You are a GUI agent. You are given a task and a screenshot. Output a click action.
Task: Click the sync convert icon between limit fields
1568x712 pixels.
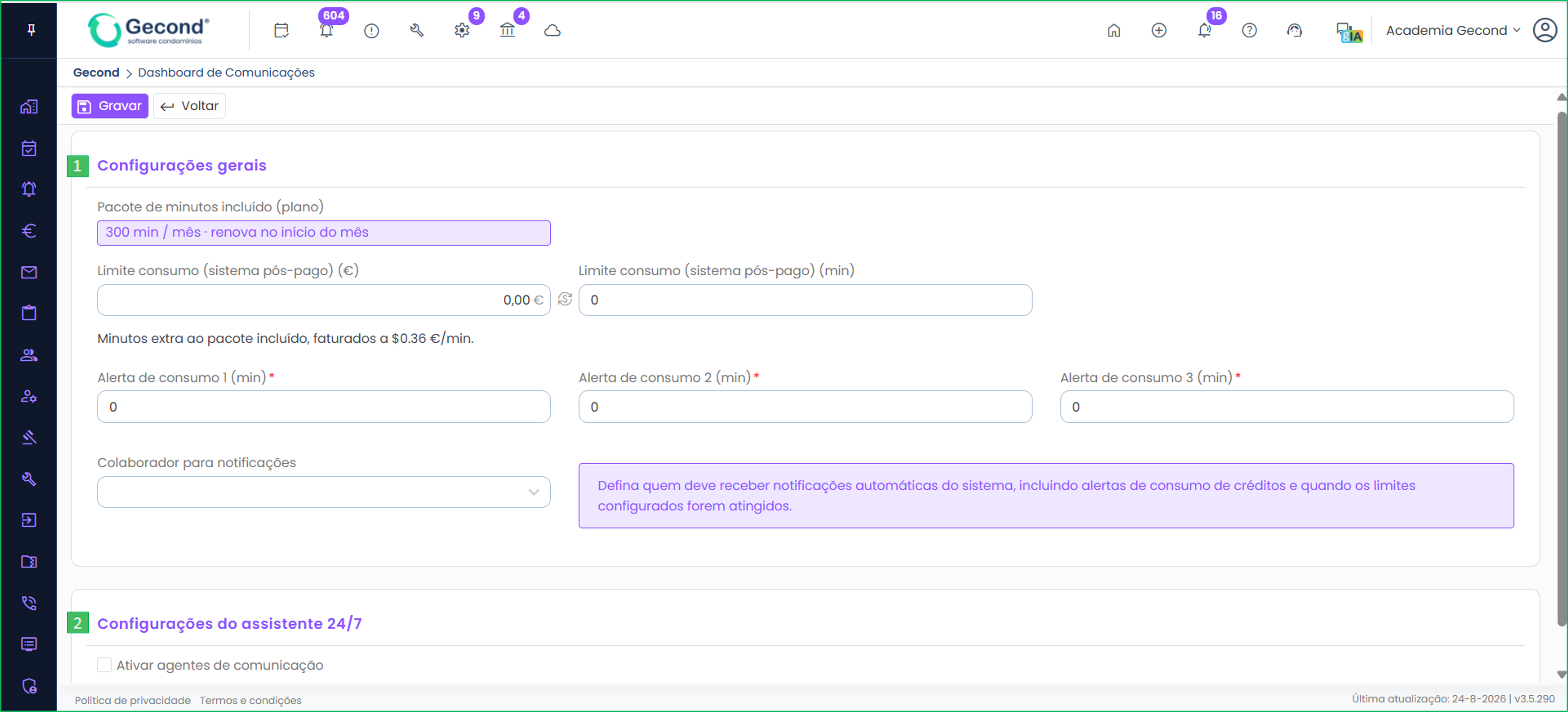click(565, 299)
